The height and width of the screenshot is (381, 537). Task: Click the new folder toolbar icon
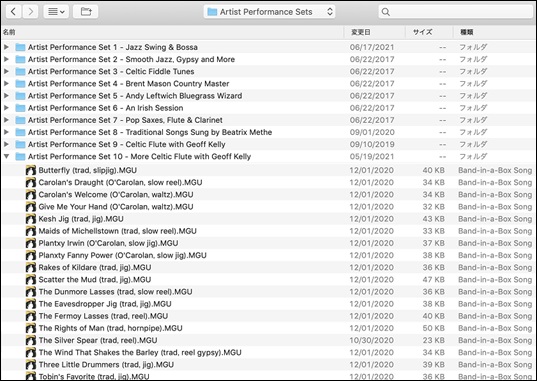(86, 12)
